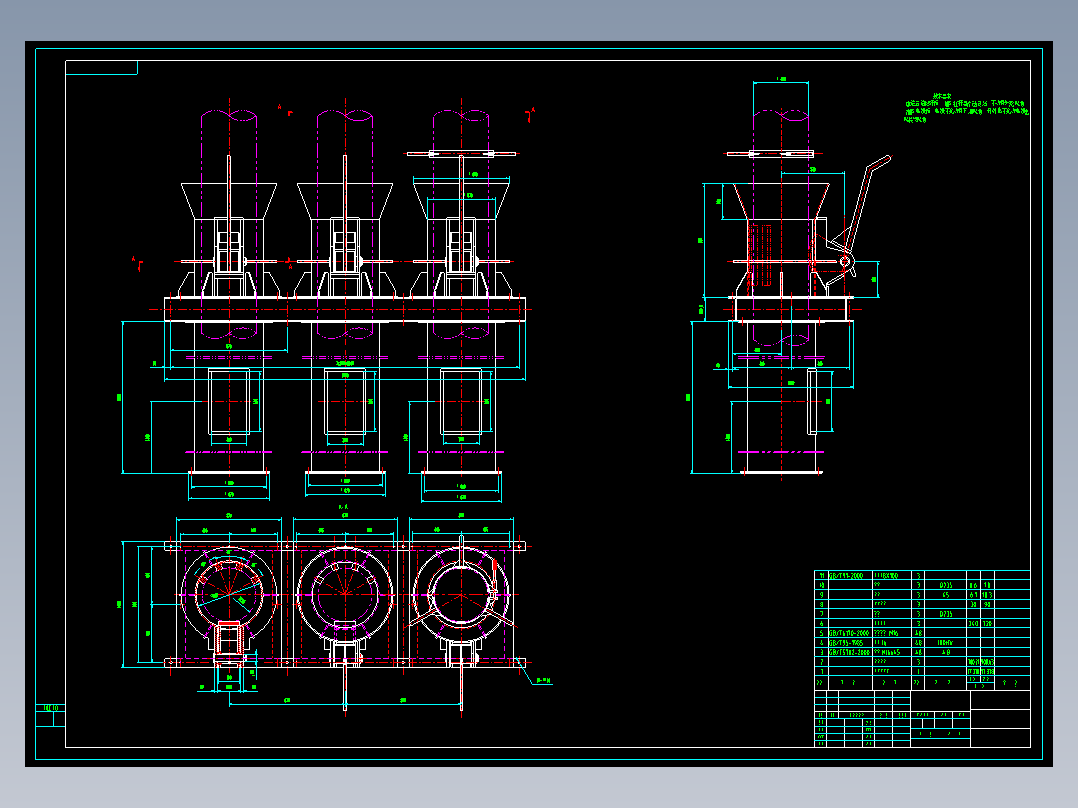Viewport: 1078px width, 808px height.
Task: Pick the right rectangular inspection window
Action: 461,402
